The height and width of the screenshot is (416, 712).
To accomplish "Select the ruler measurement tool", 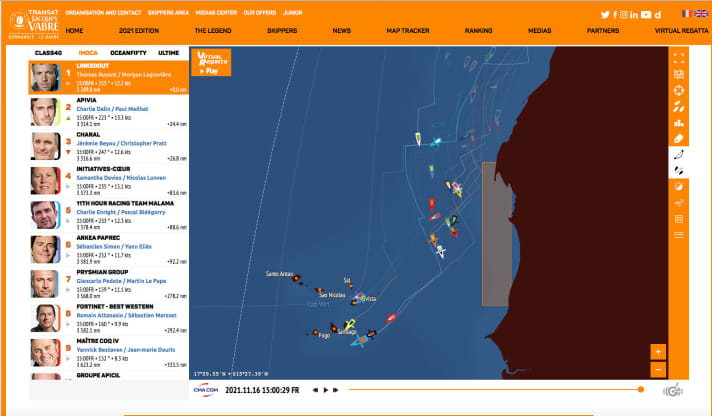I will tap(678, 139).
